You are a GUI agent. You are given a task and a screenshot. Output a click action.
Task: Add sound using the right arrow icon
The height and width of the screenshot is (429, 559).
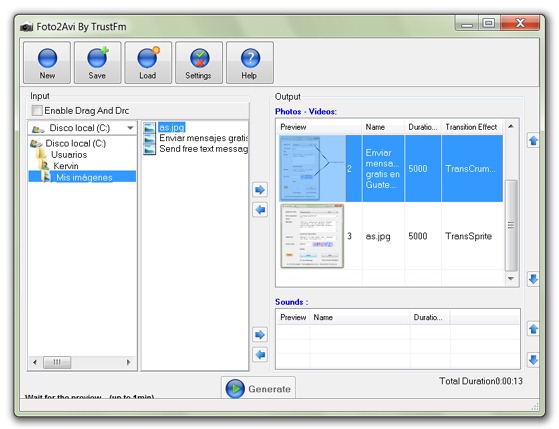tap(260, 335)
